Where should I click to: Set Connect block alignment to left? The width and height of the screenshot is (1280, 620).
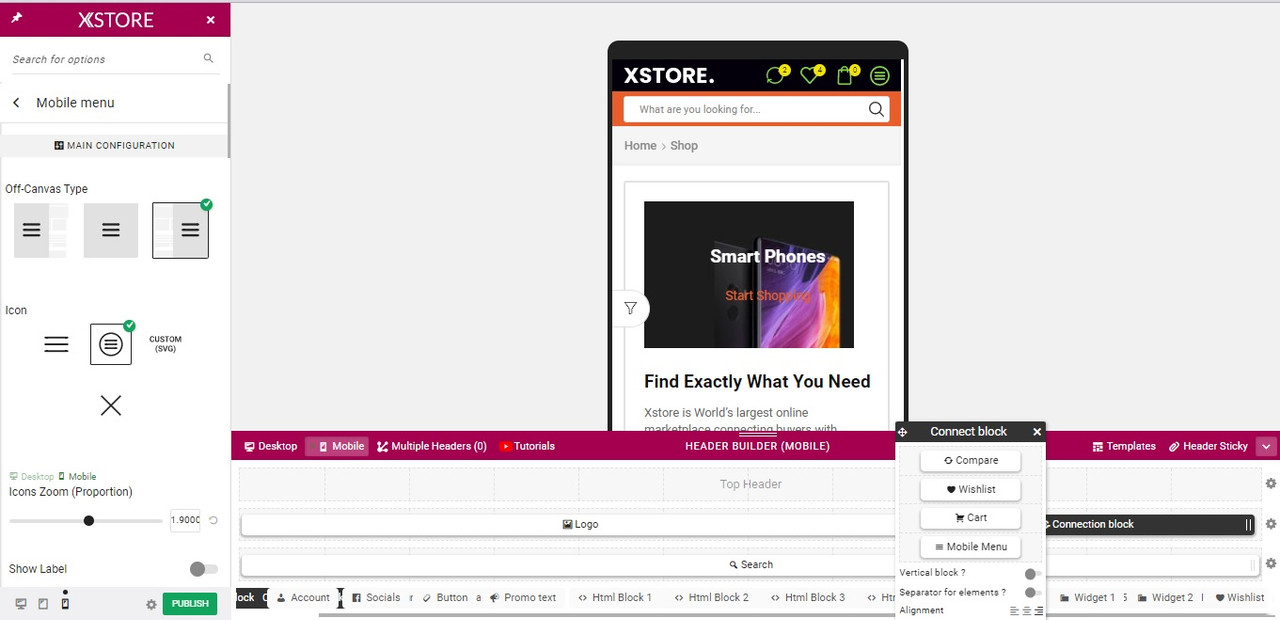point(1014,611)
